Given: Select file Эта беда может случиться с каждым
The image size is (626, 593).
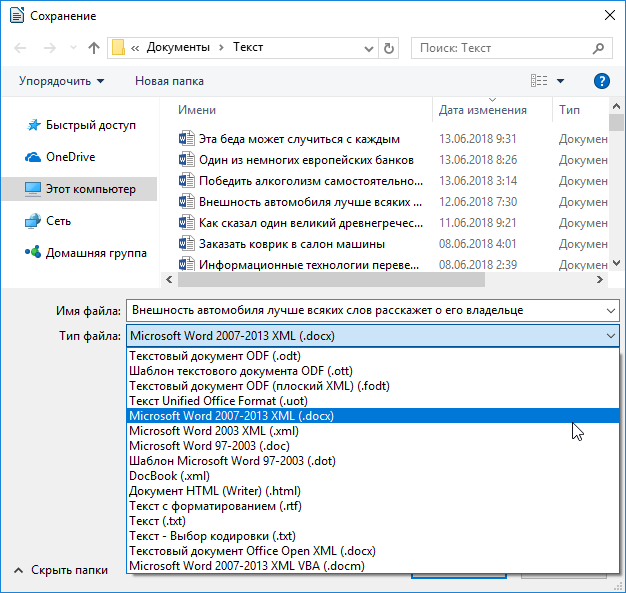Looking at the screenshot, I should (x=299, y=139).
